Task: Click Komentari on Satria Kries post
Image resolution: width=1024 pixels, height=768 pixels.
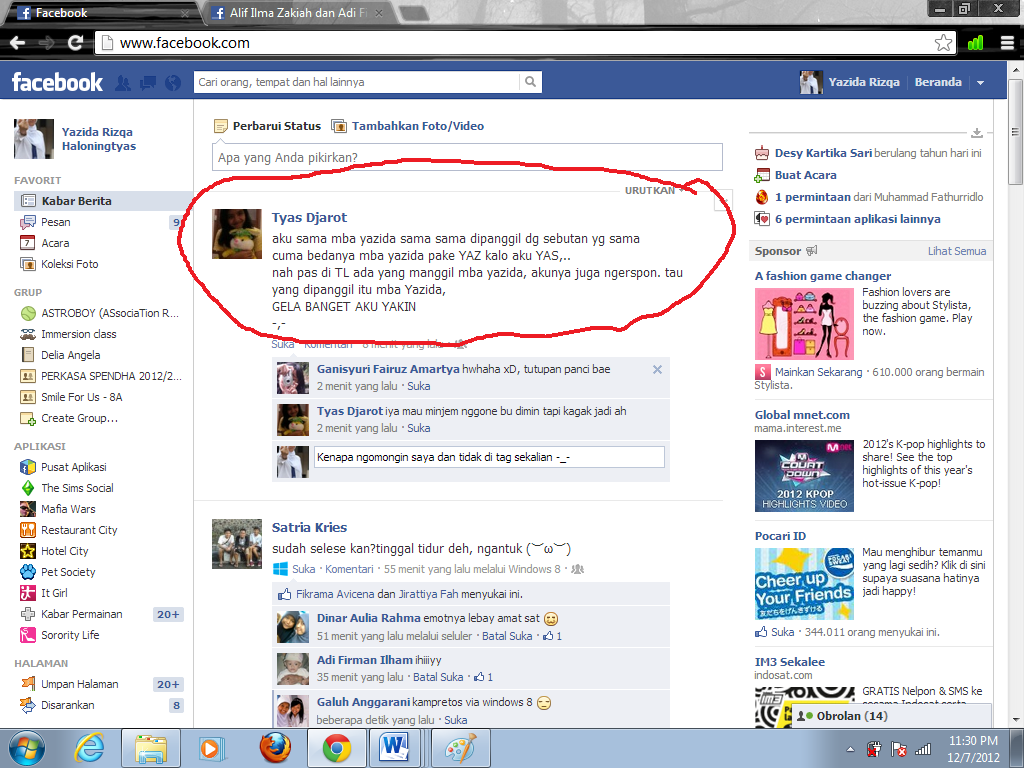Action: pos(349,569)
